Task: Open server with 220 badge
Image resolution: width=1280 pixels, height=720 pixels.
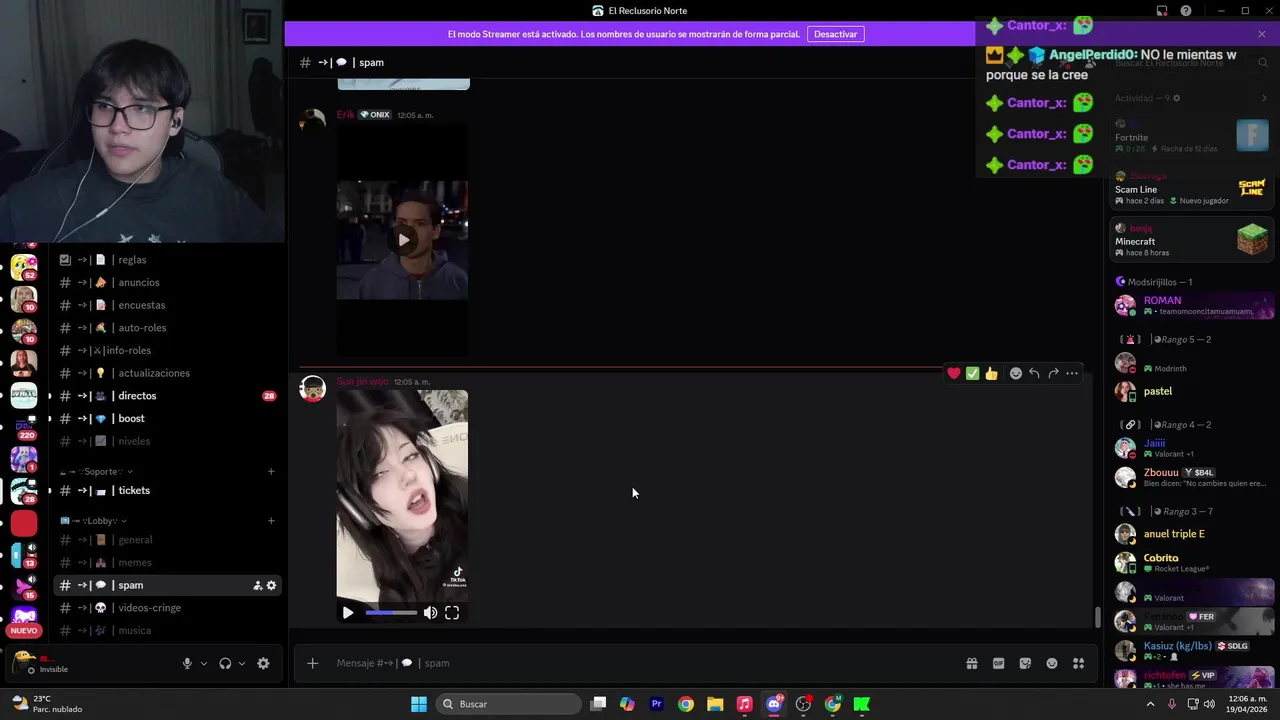Action: [x=24, y=427]
